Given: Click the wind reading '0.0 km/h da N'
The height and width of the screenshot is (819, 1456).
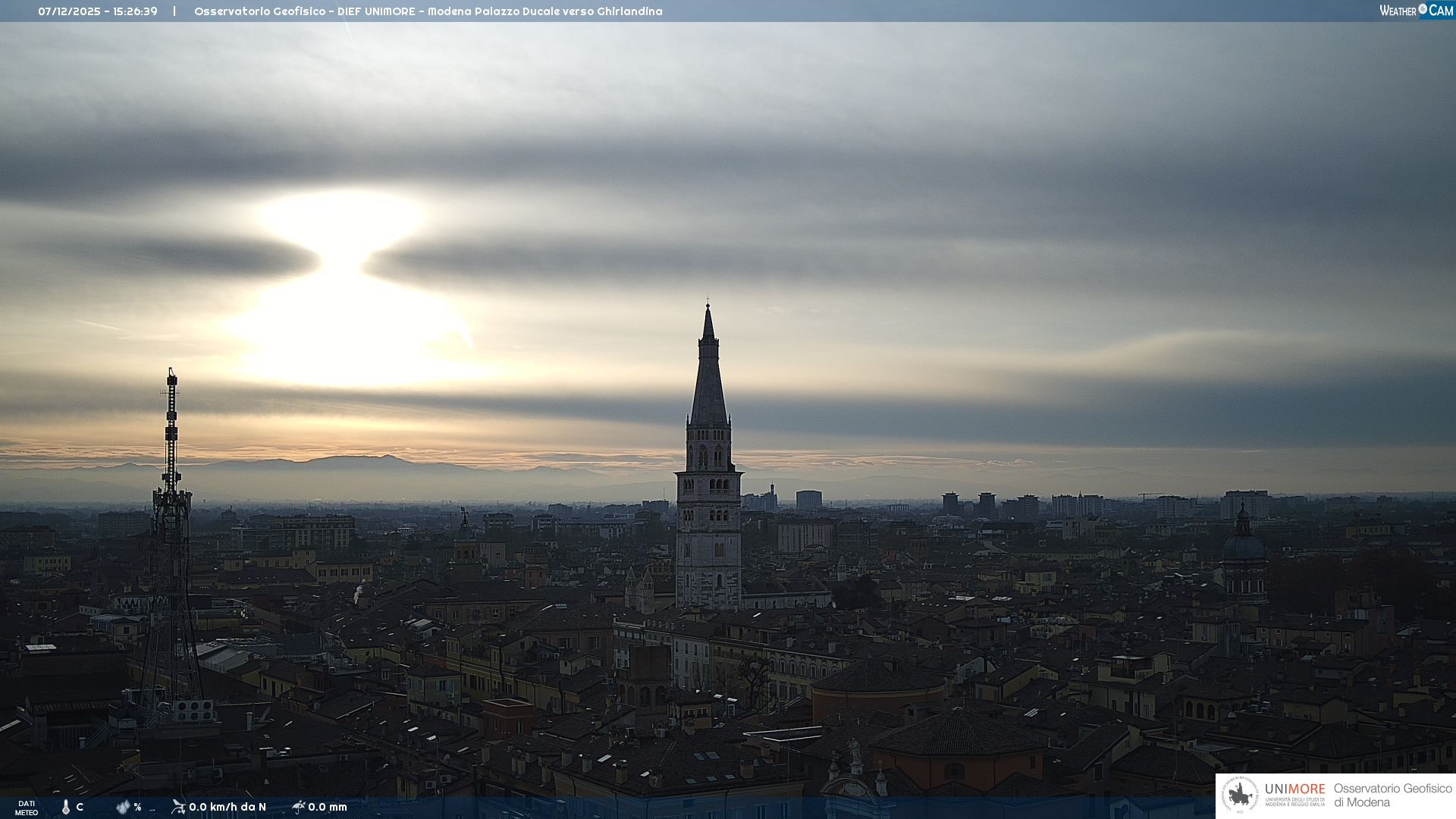Looking at the screenshot, I should tap(227, 807).
